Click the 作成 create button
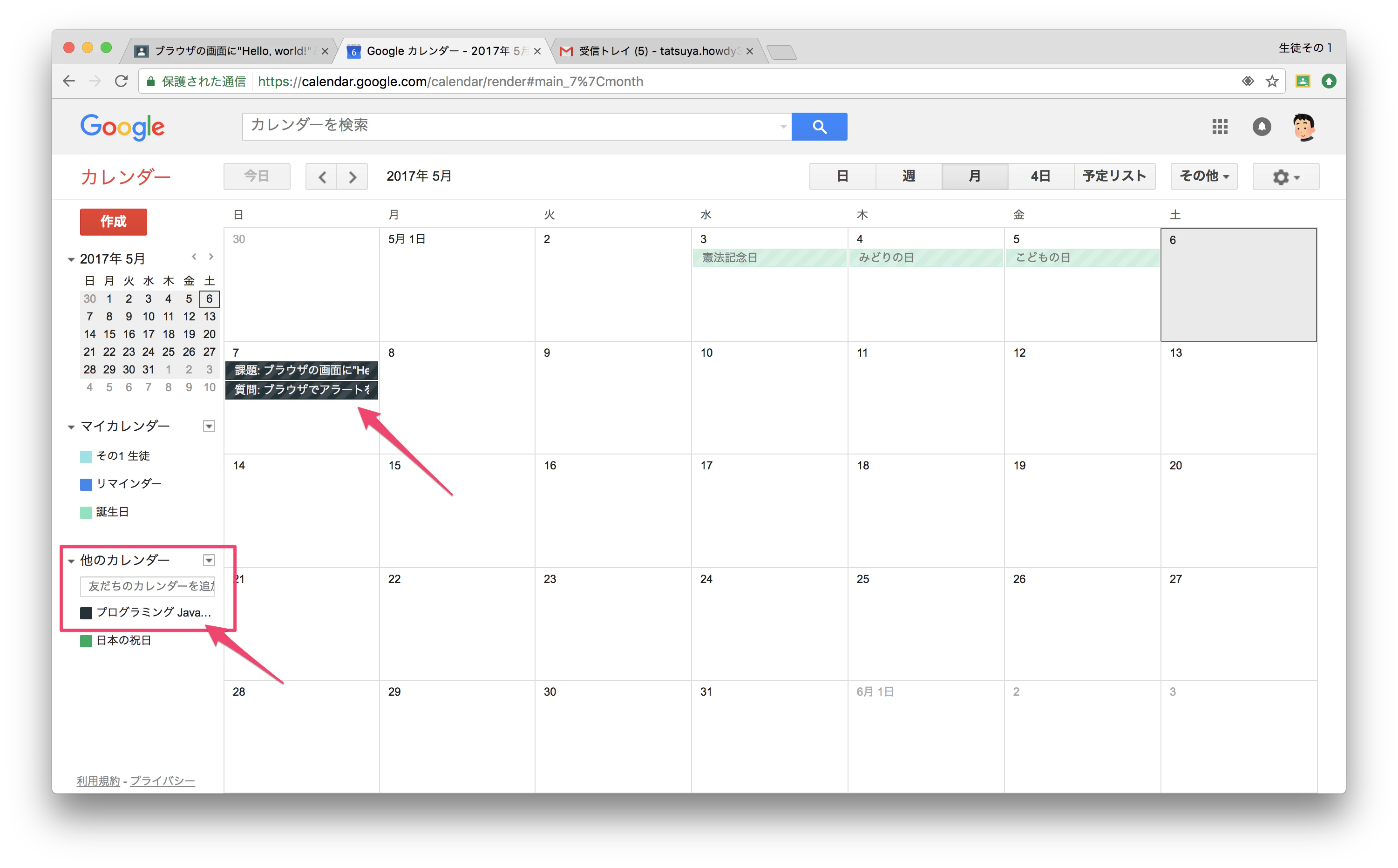 coord(113,222)
